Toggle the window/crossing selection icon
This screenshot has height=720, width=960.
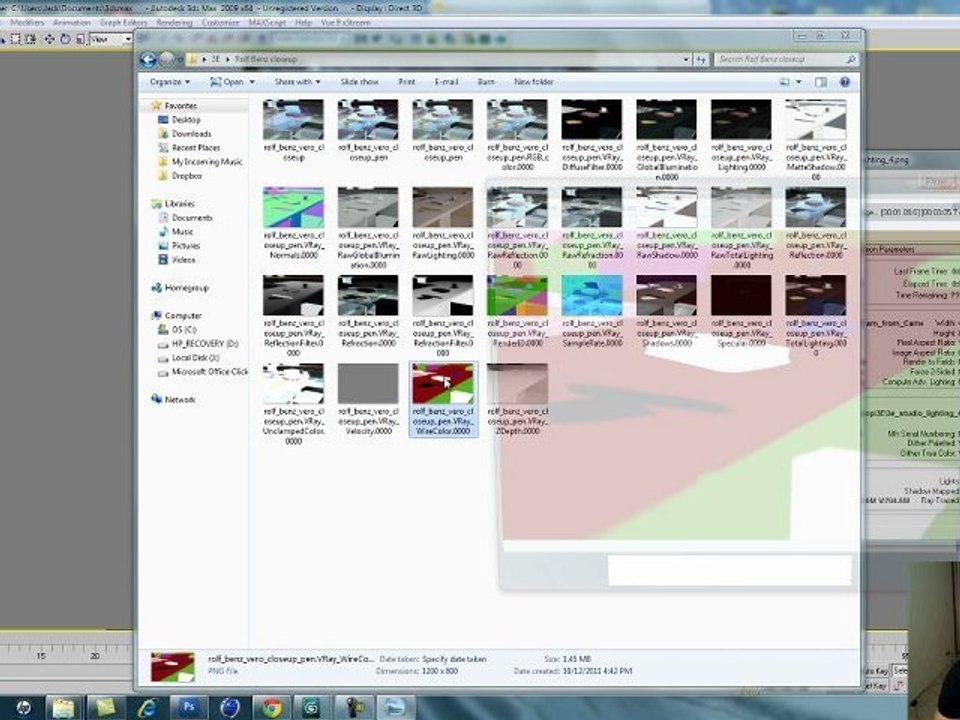30,39
